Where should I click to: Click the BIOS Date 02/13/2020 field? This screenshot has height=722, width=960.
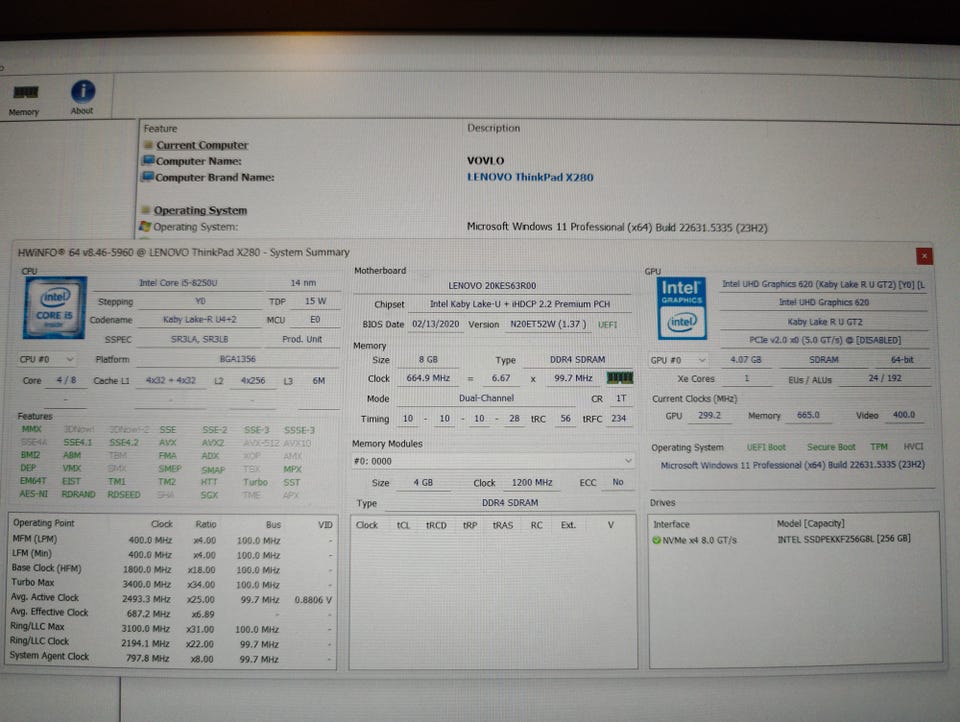click(x=435, y=324)
